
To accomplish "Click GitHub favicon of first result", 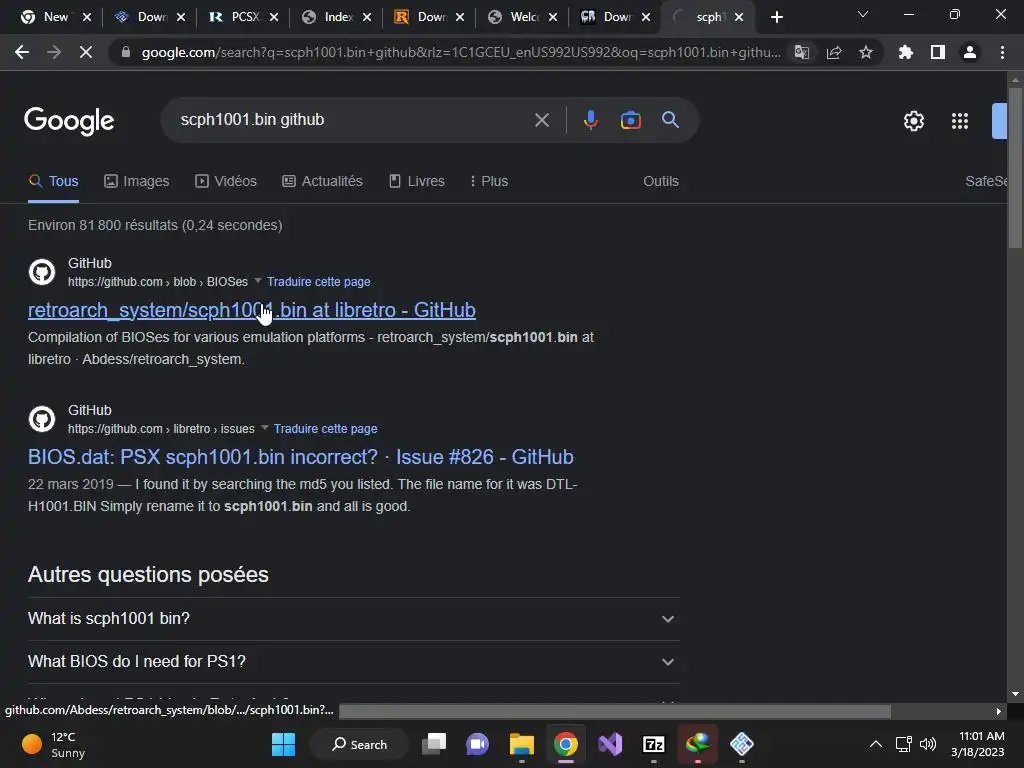I will (x=42, y=272).
